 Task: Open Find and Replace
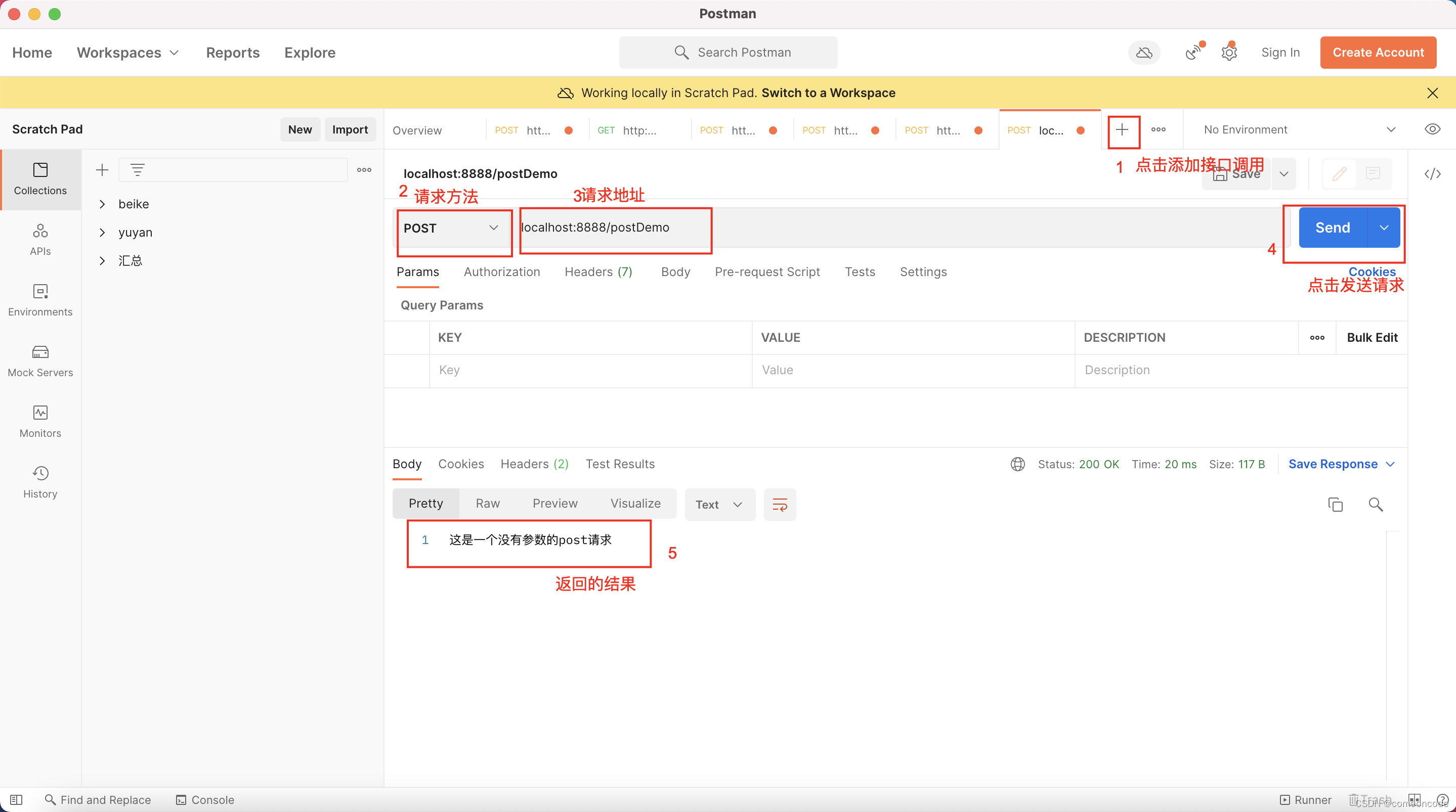pos(98,799)
